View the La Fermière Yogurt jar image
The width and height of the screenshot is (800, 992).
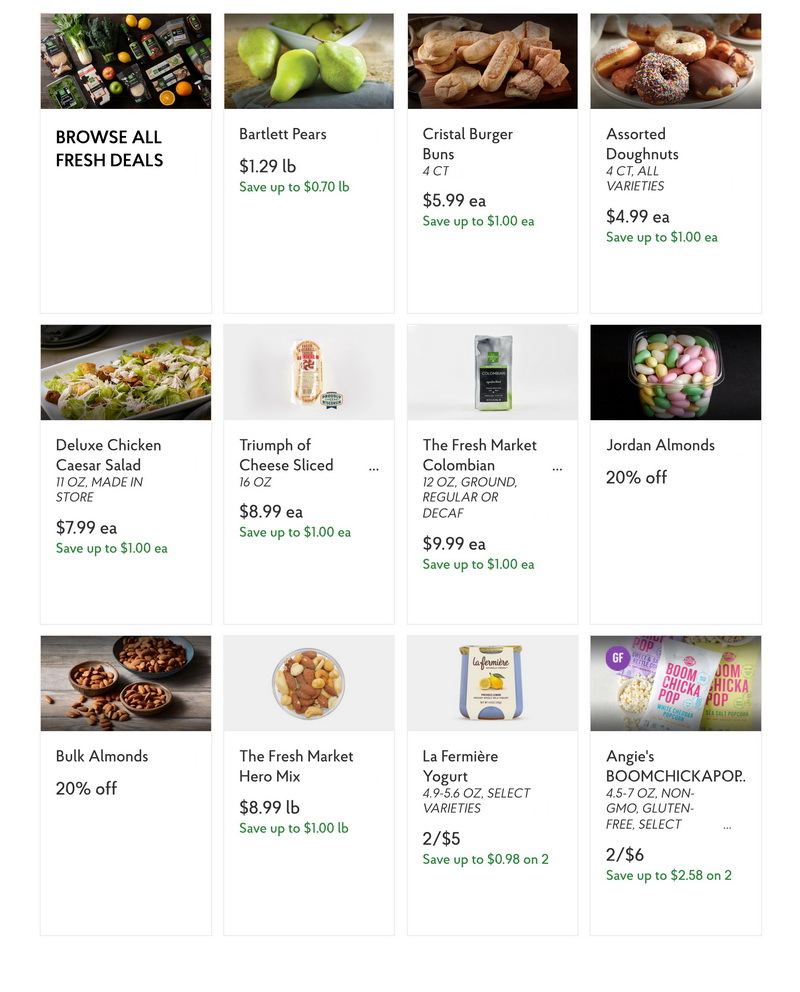[492, 683]
